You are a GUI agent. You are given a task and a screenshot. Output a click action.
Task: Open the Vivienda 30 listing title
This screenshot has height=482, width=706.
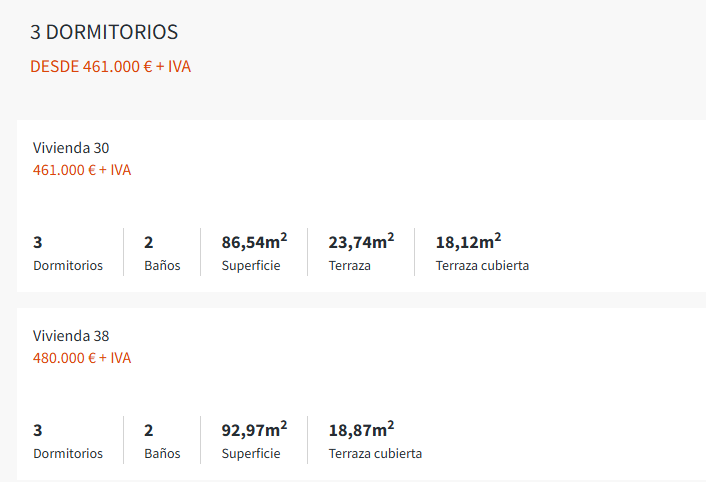tap(71, 148)
